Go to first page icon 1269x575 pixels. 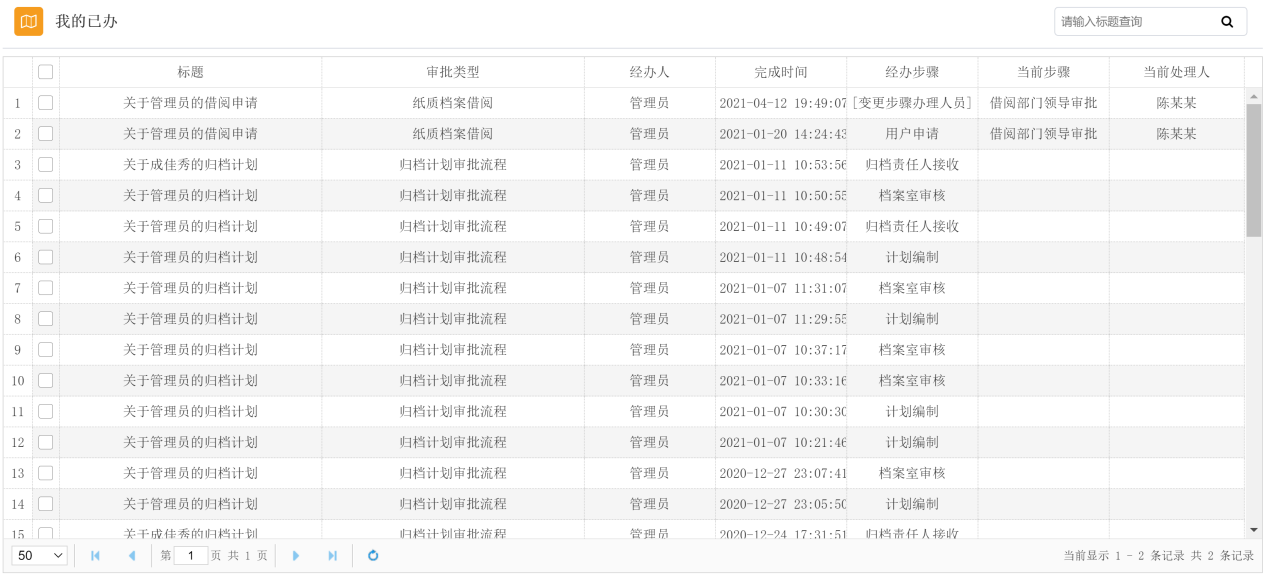(95, 556)
